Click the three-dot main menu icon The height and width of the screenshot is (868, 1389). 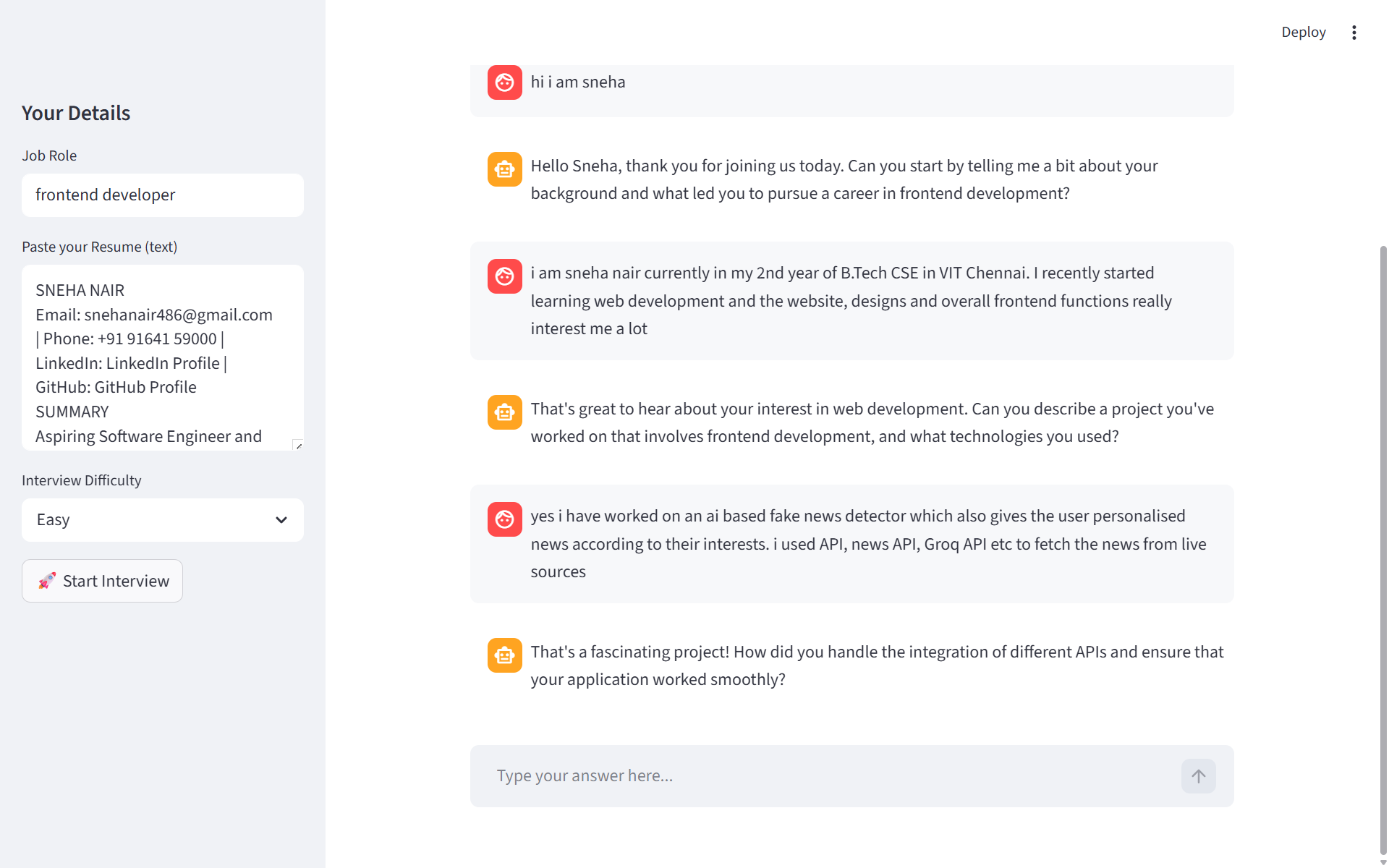point(1354,33)
